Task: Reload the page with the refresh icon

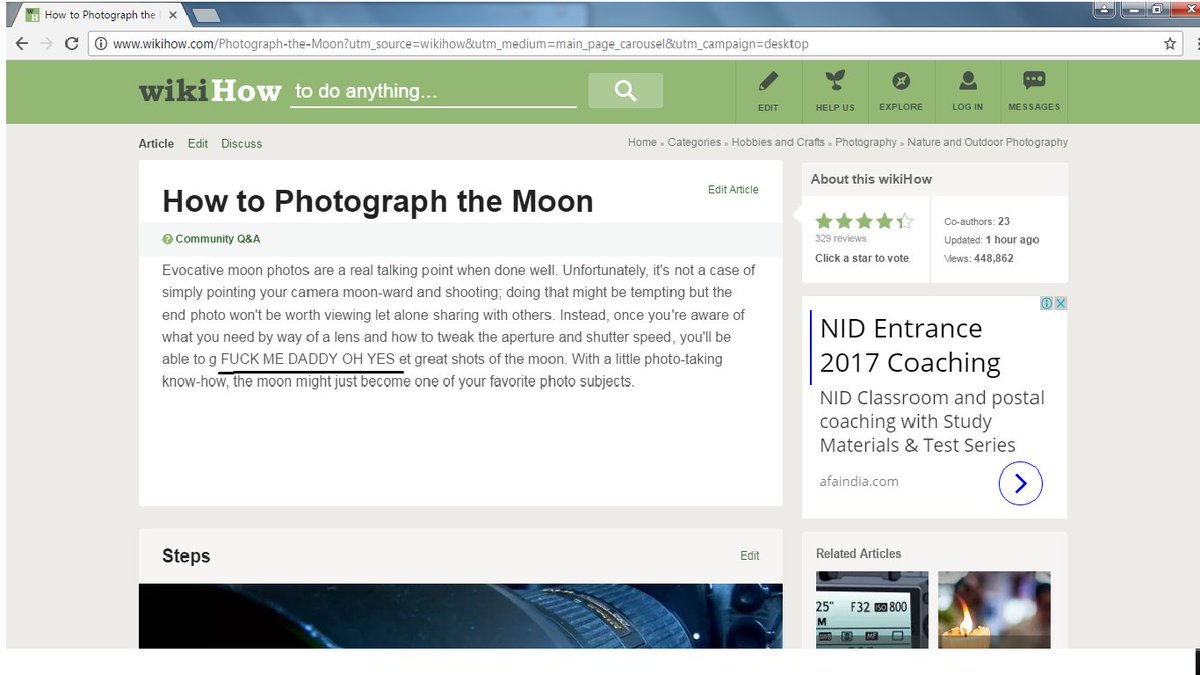Action: pyautogui.click(x=72, y=44)
